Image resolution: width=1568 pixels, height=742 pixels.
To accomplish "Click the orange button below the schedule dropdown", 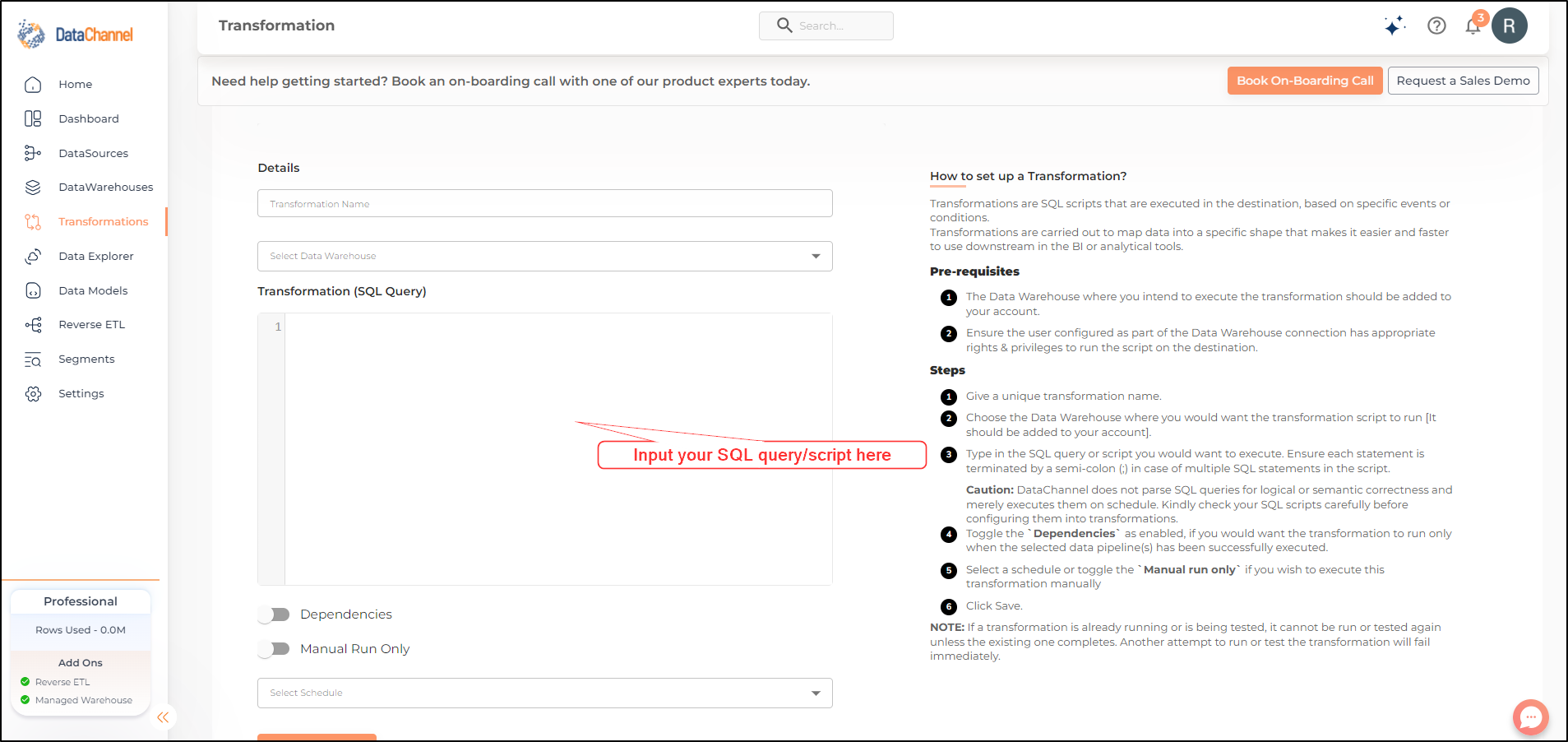I will tap(317, 737).
